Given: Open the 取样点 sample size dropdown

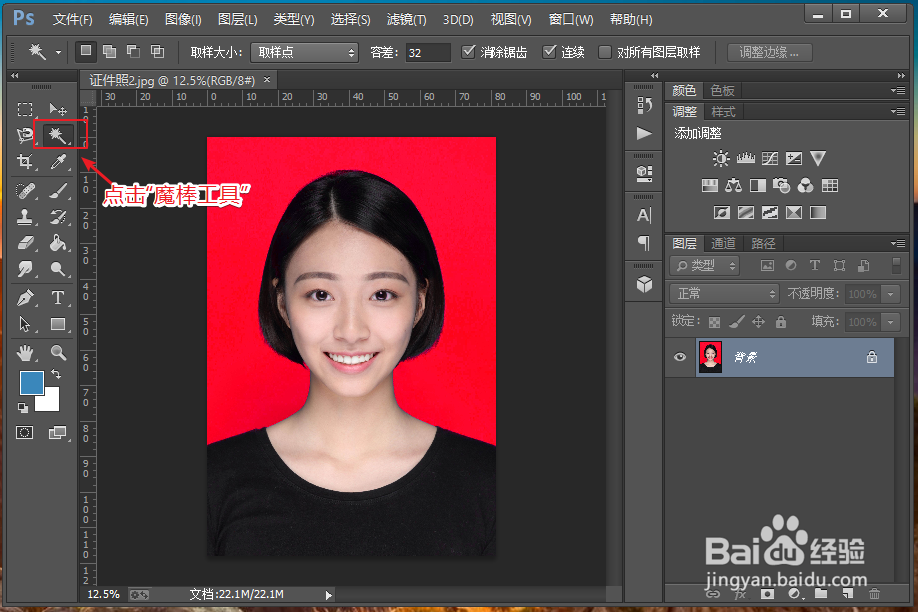Looking at the screenshot, I should click(304, 52).
